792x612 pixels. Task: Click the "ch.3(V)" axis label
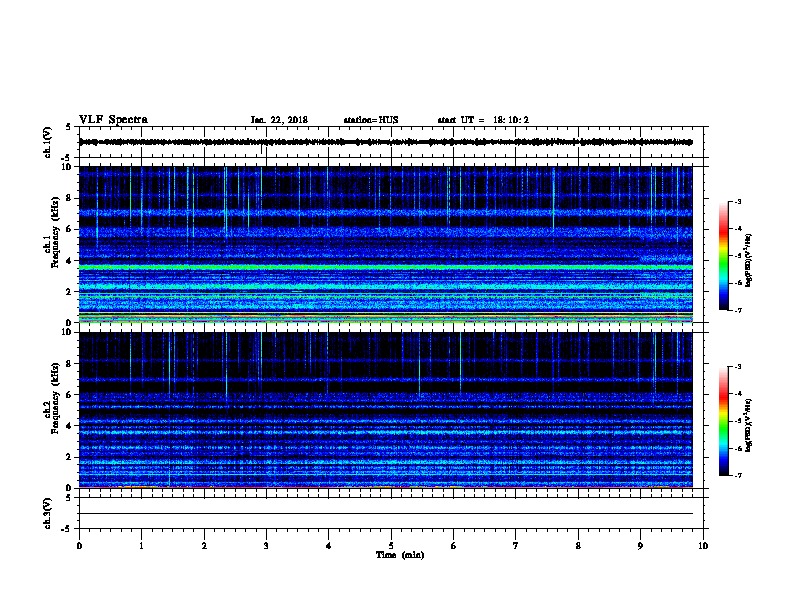[x=47, y=513]
